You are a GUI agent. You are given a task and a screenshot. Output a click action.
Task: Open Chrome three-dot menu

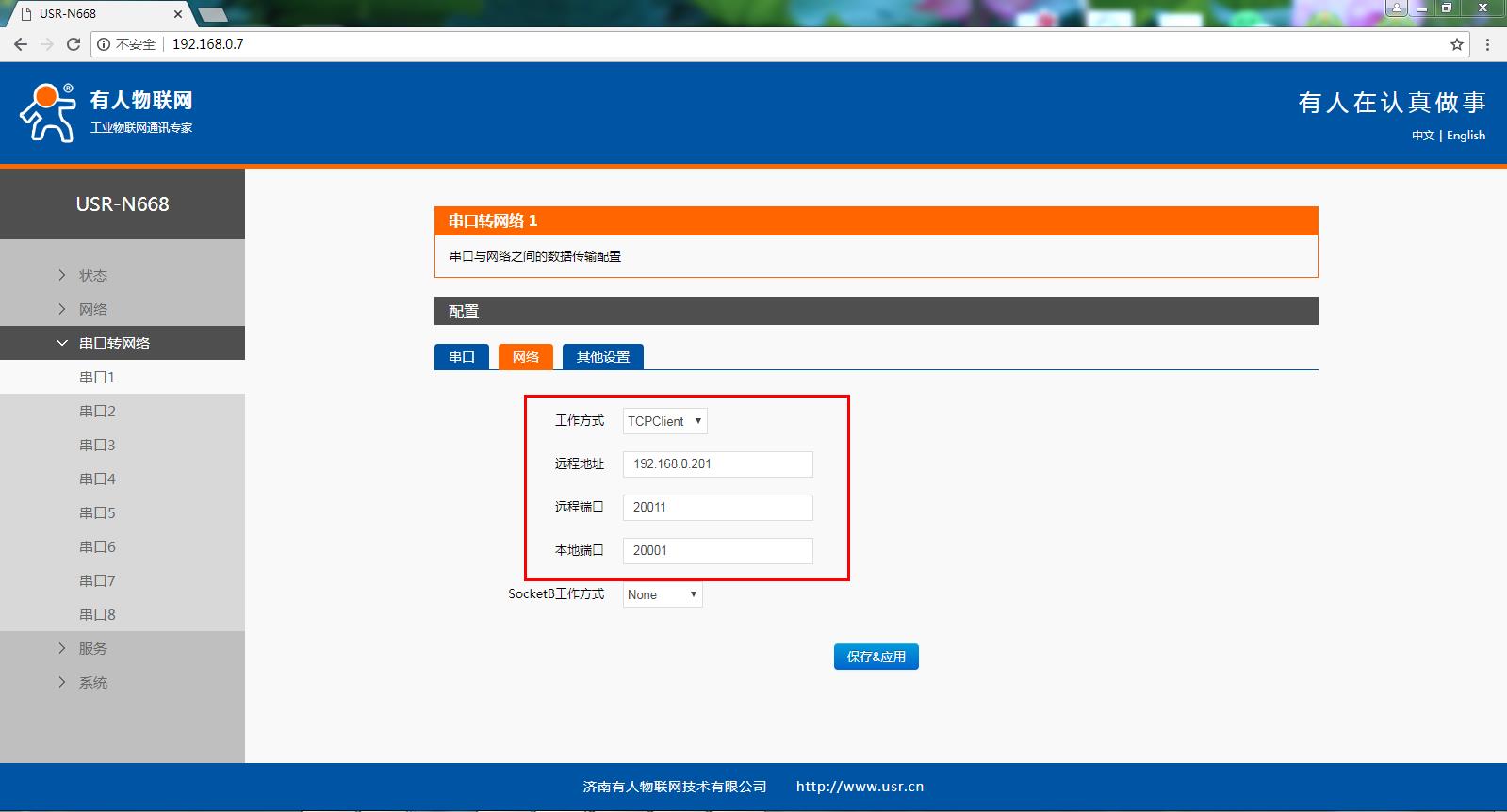pyautogui.click(x=1487, y=44)
